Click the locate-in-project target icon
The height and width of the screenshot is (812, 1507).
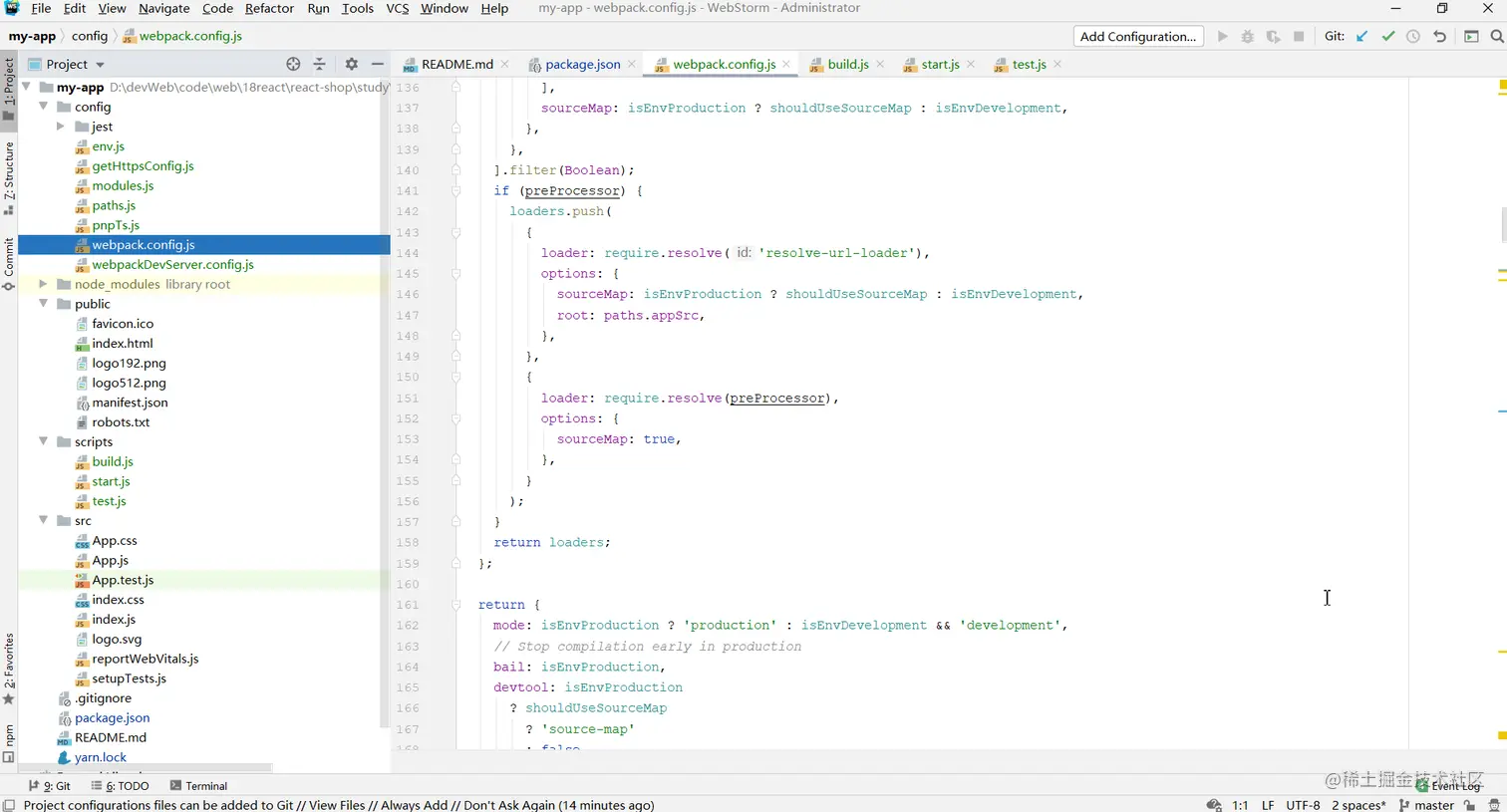click(293, 64)
